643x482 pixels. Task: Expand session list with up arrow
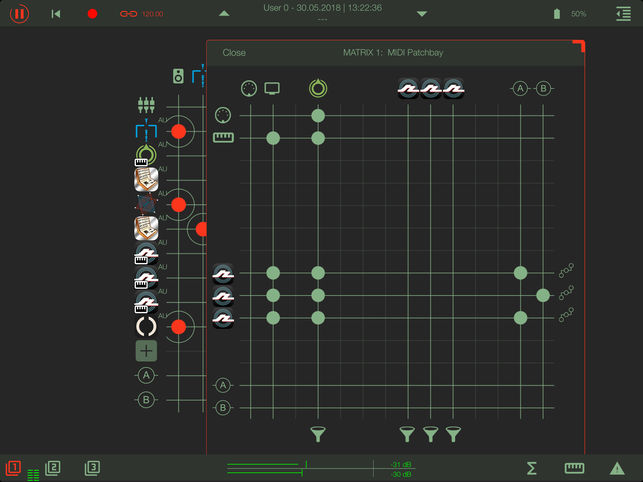pyautogui.click(x=224, y=14)
